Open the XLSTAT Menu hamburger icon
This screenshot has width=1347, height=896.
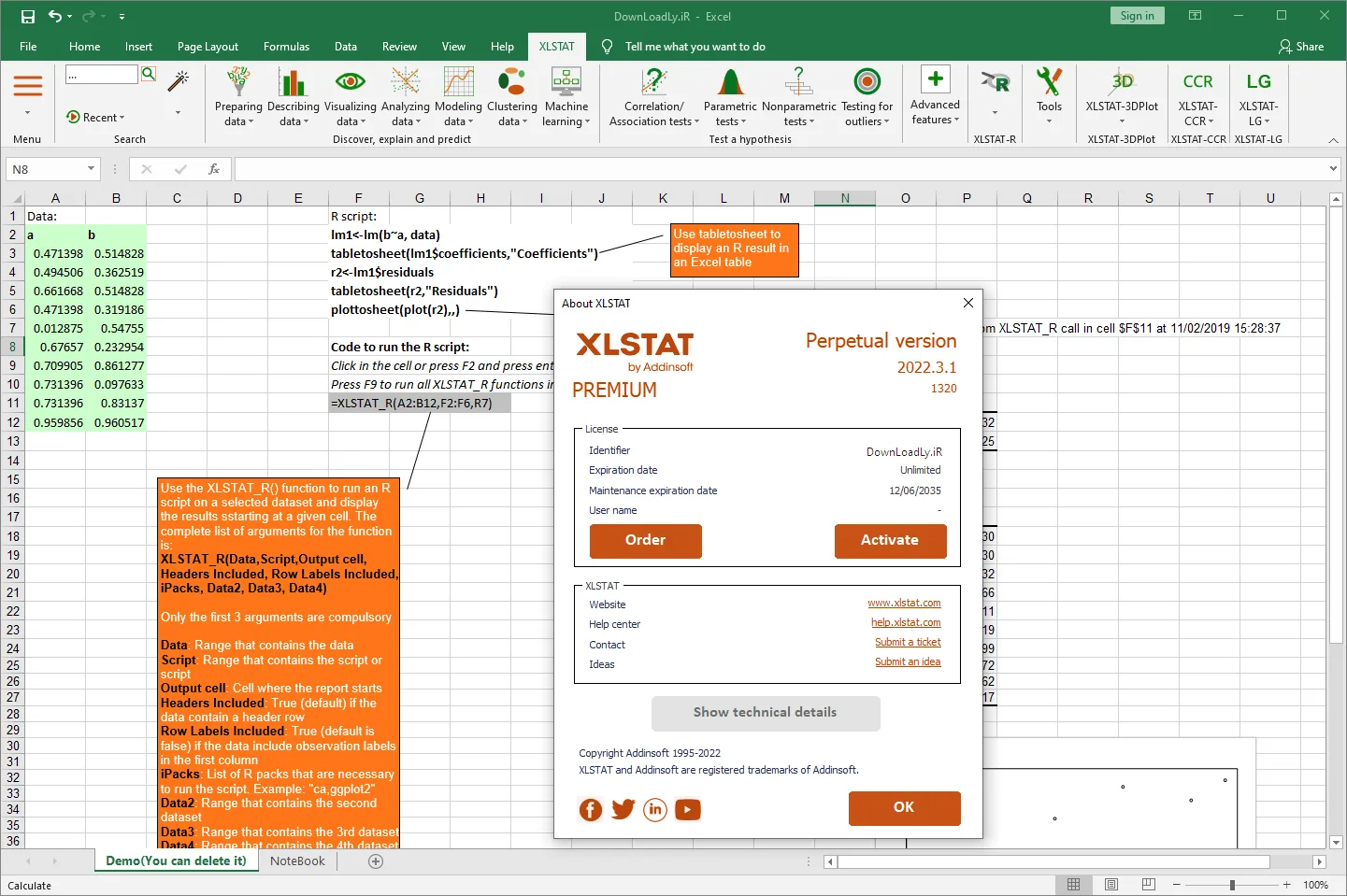click(27, 86)
